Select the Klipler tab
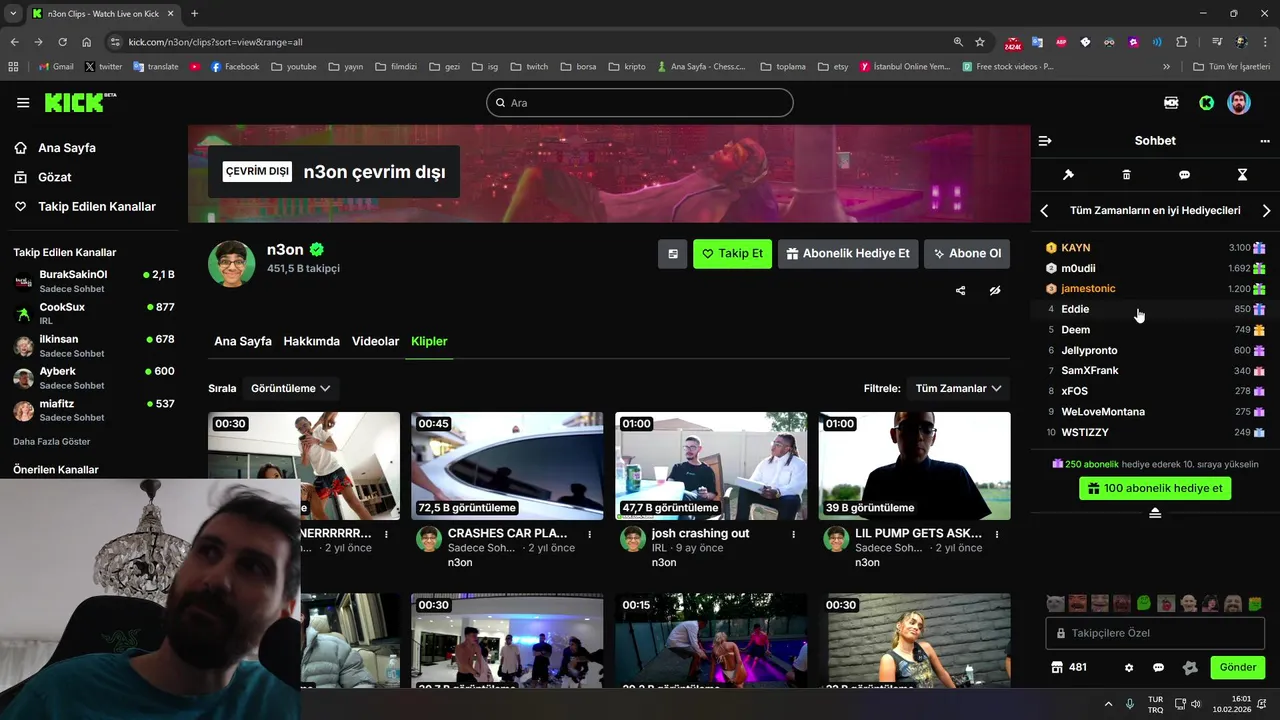Screen dimensions: 1280x720 [x=429, y=341]
